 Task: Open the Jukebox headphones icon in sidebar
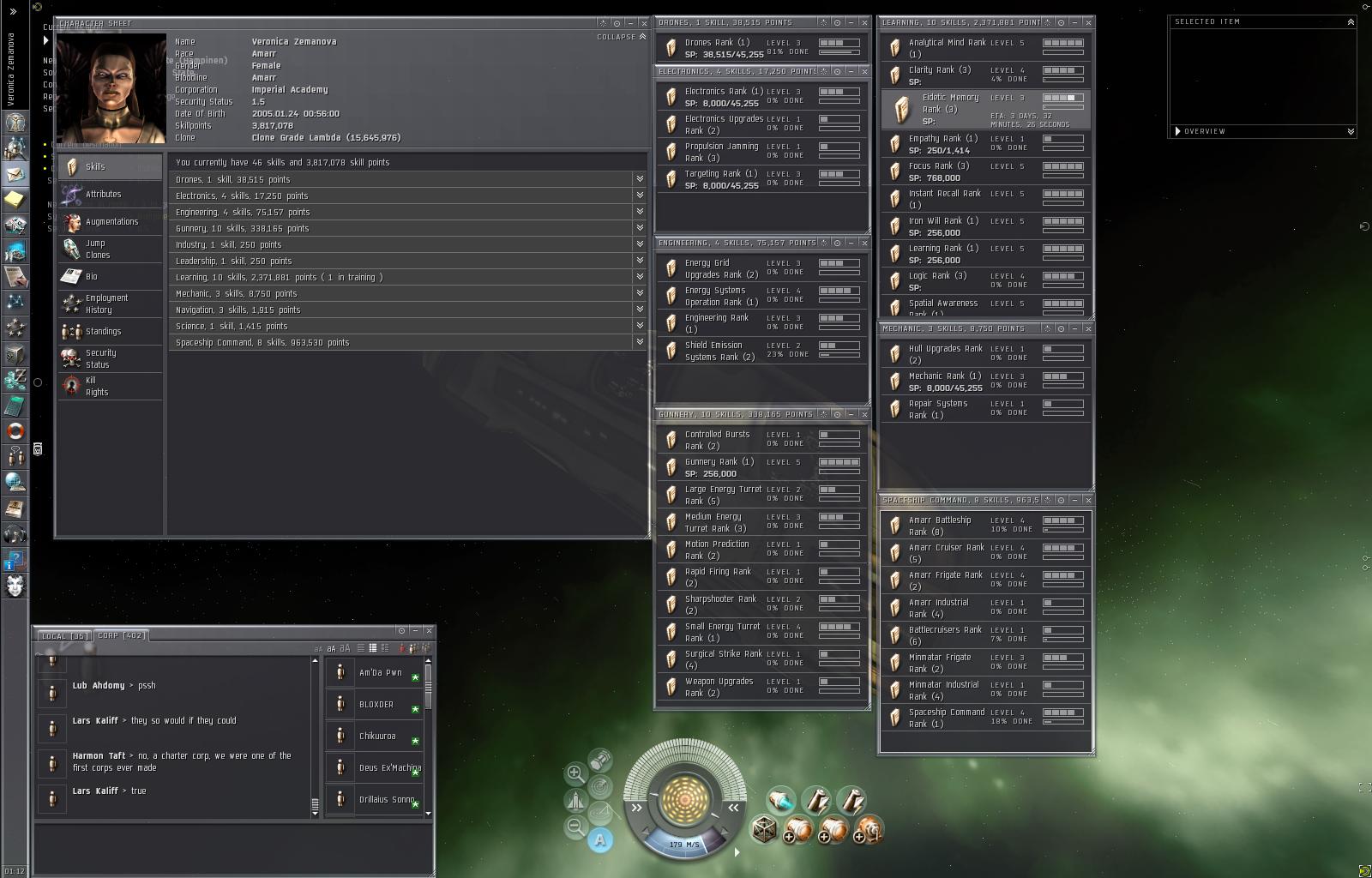(x=15, y=534)
